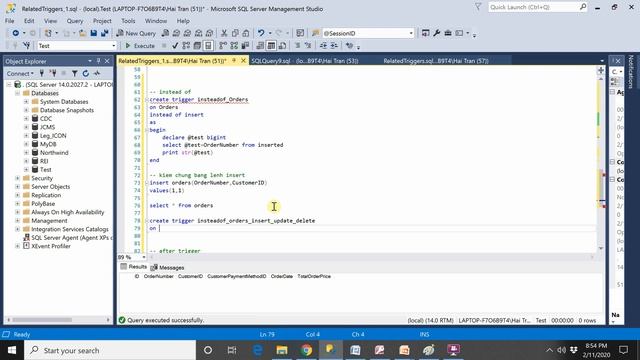Screen dimensions: 640x360
Task: Click the Copy icon in toolbar
Action: coord(235,33)
